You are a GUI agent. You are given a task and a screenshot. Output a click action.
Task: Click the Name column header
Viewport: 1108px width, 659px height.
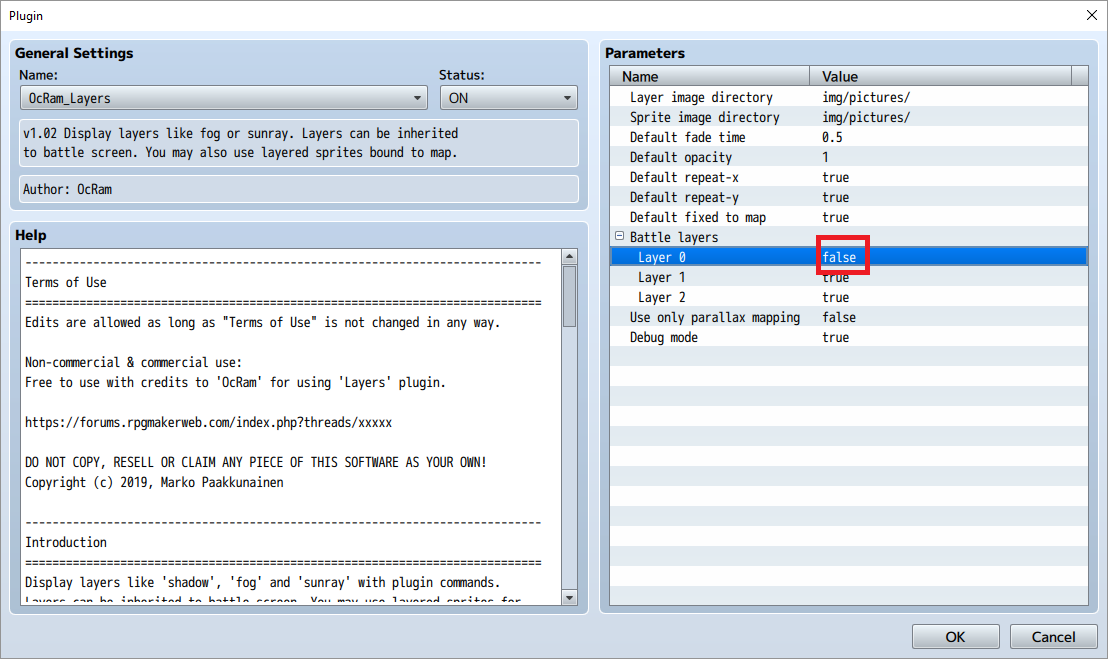pos(709,76)
